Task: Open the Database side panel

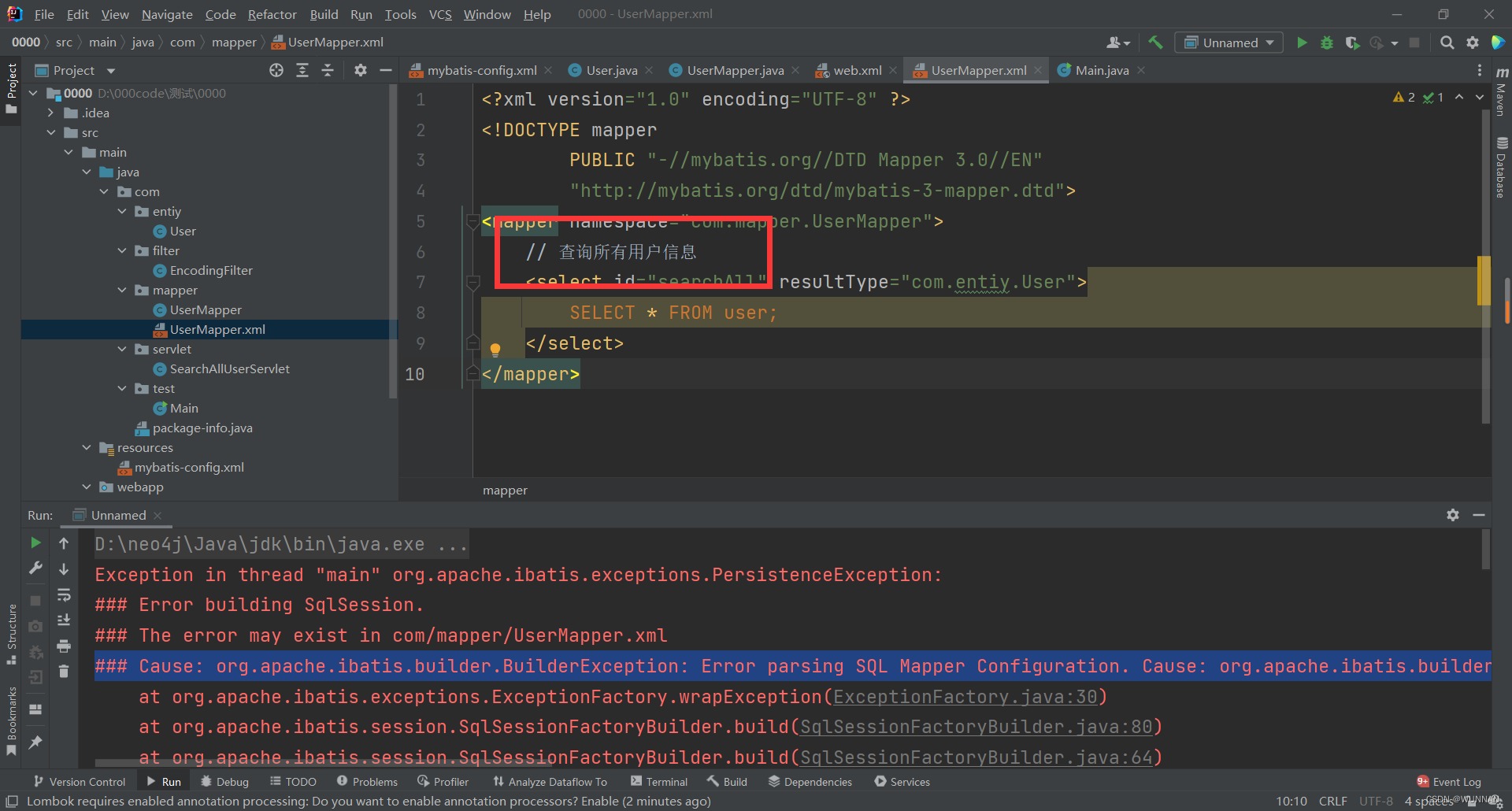Action: tap(1502, 167)
